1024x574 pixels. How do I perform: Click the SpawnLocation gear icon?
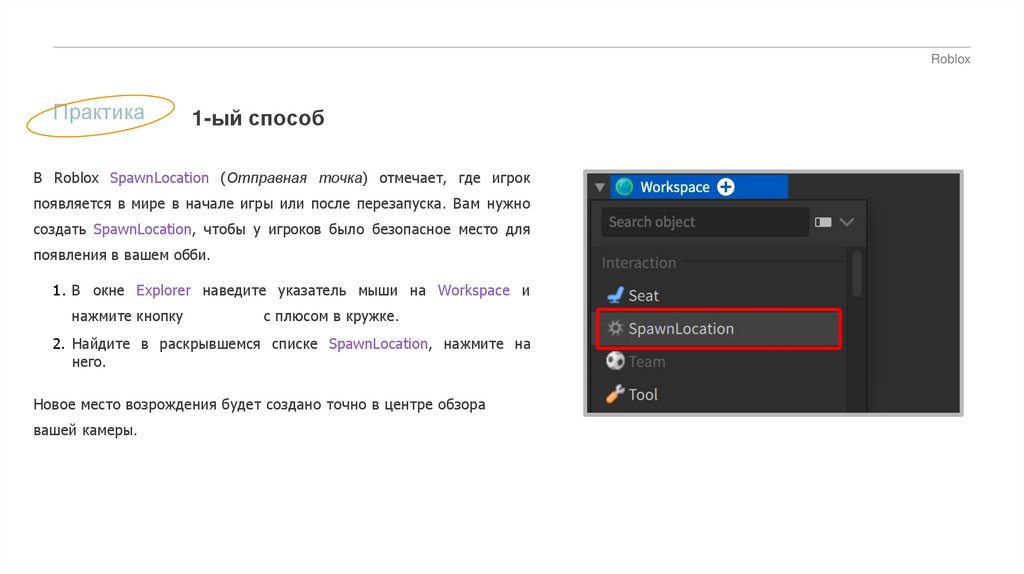[615, 328]
